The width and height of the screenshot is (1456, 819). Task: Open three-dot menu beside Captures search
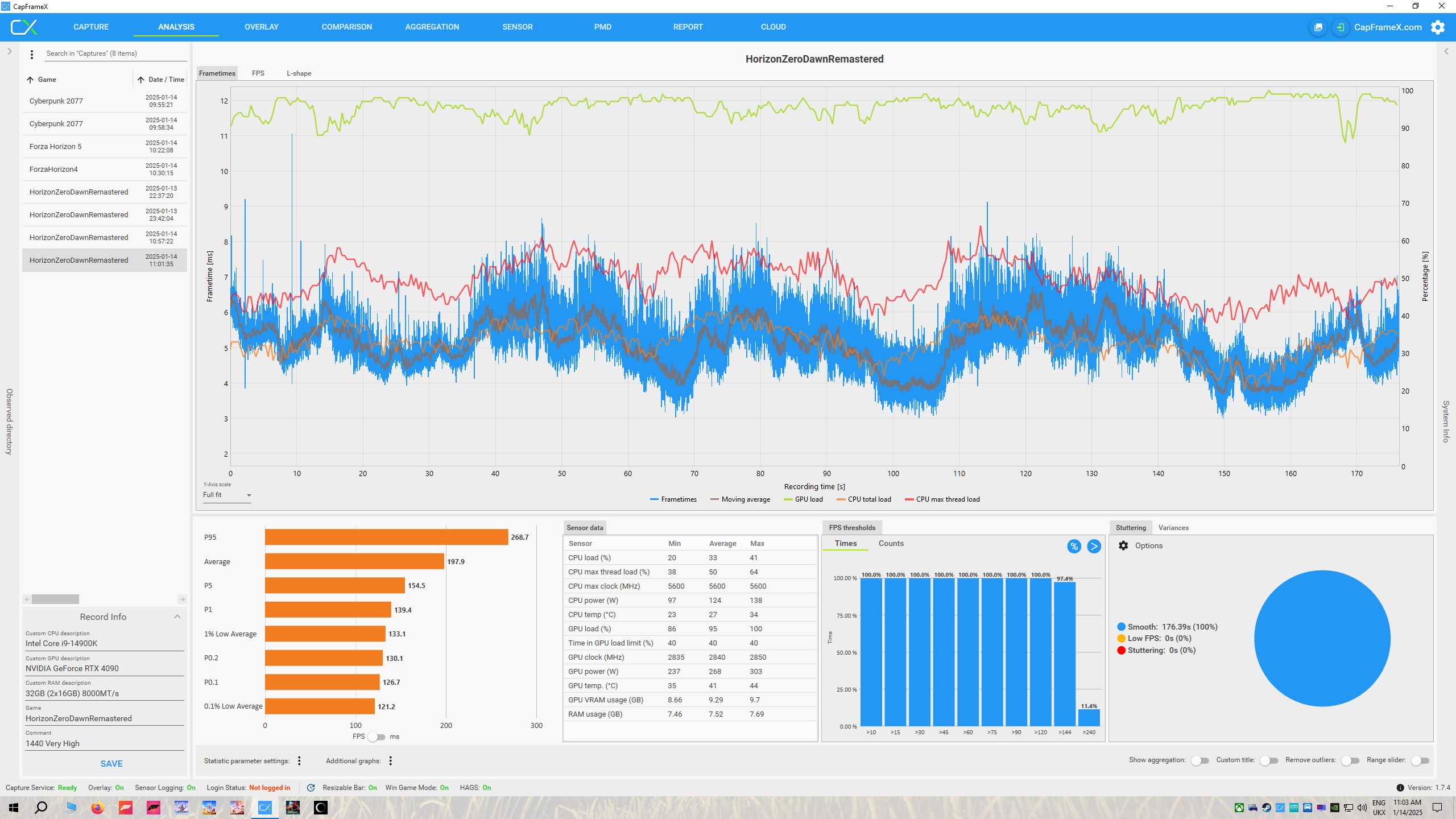(x=32, y=54)
